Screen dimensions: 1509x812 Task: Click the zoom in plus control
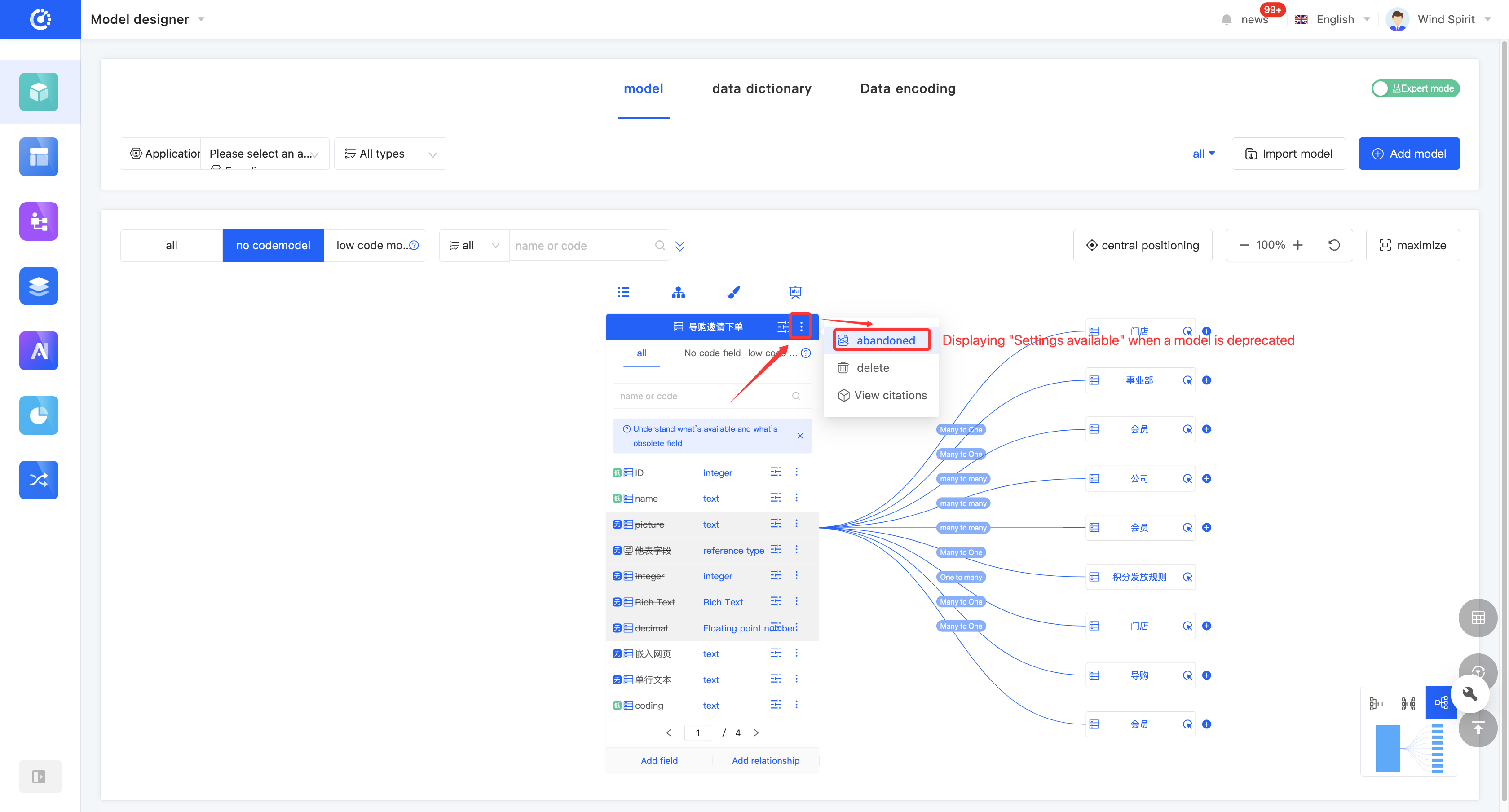click(1298, 245)
